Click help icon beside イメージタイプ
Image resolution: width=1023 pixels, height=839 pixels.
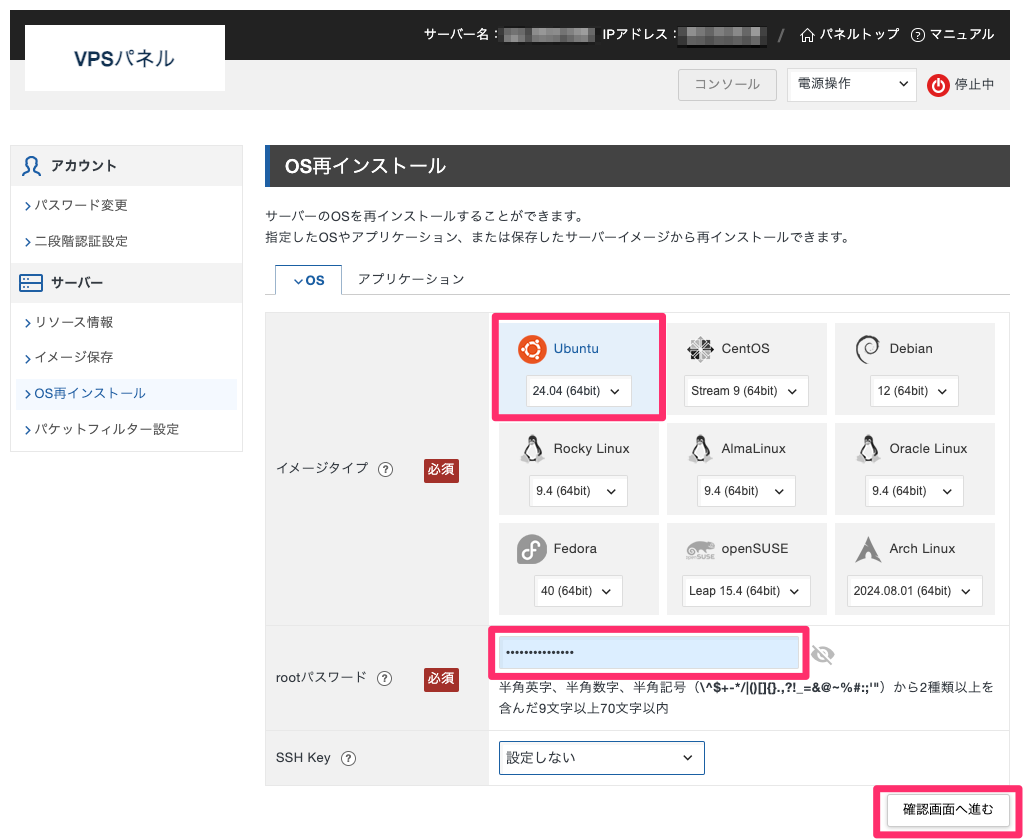[385, 469]
